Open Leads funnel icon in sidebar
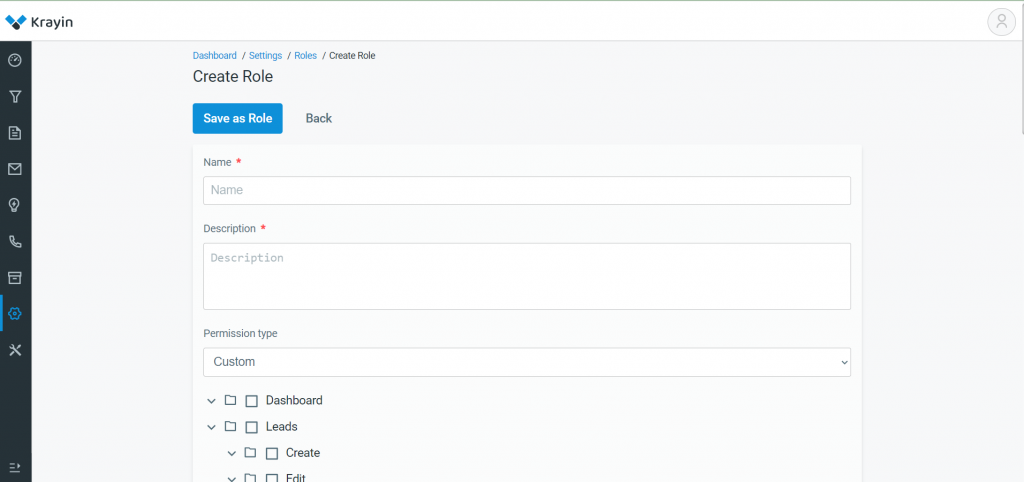This screenshot has height=482, width=1024. (x=15, y=97)
